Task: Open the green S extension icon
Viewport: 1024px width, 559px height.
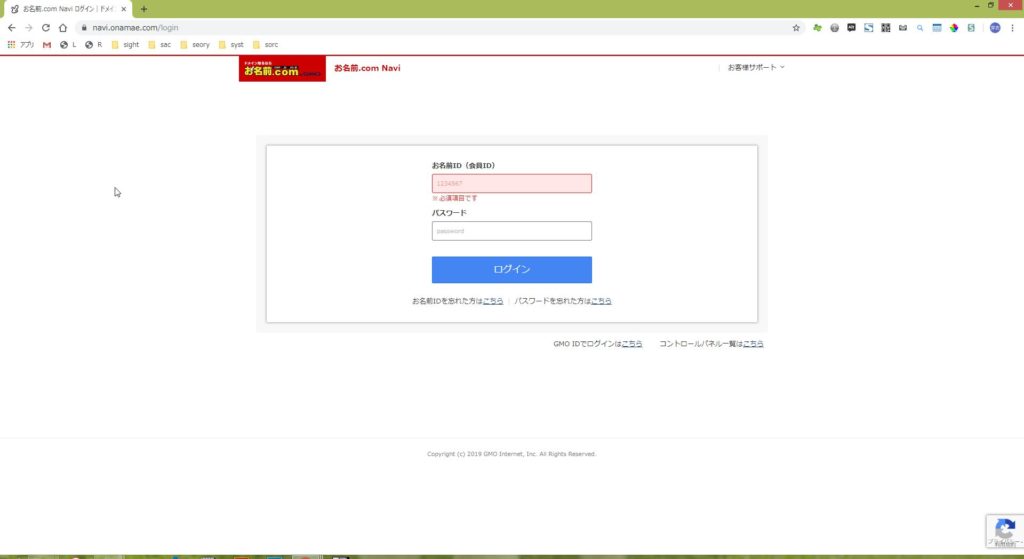Action: pos(971,27)
